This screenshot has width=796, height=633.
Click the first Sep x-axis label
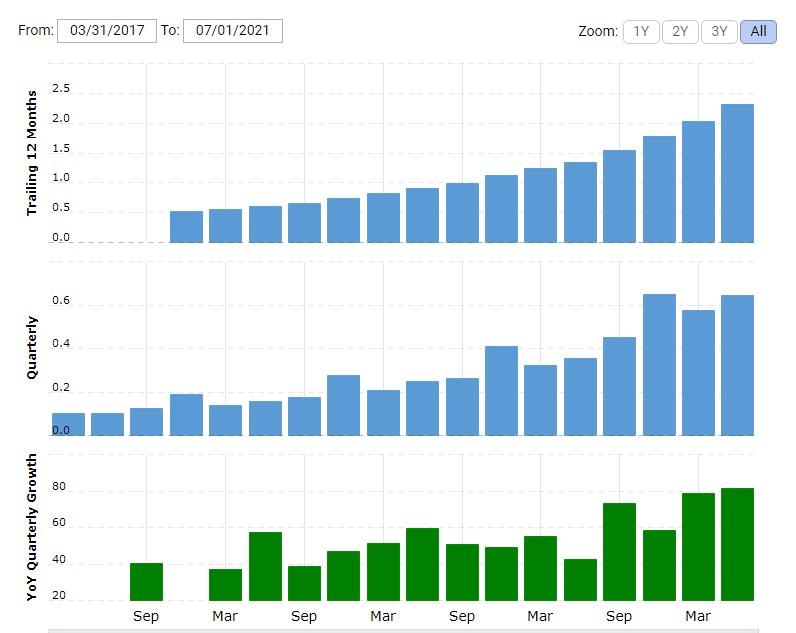tap(146, 616)
